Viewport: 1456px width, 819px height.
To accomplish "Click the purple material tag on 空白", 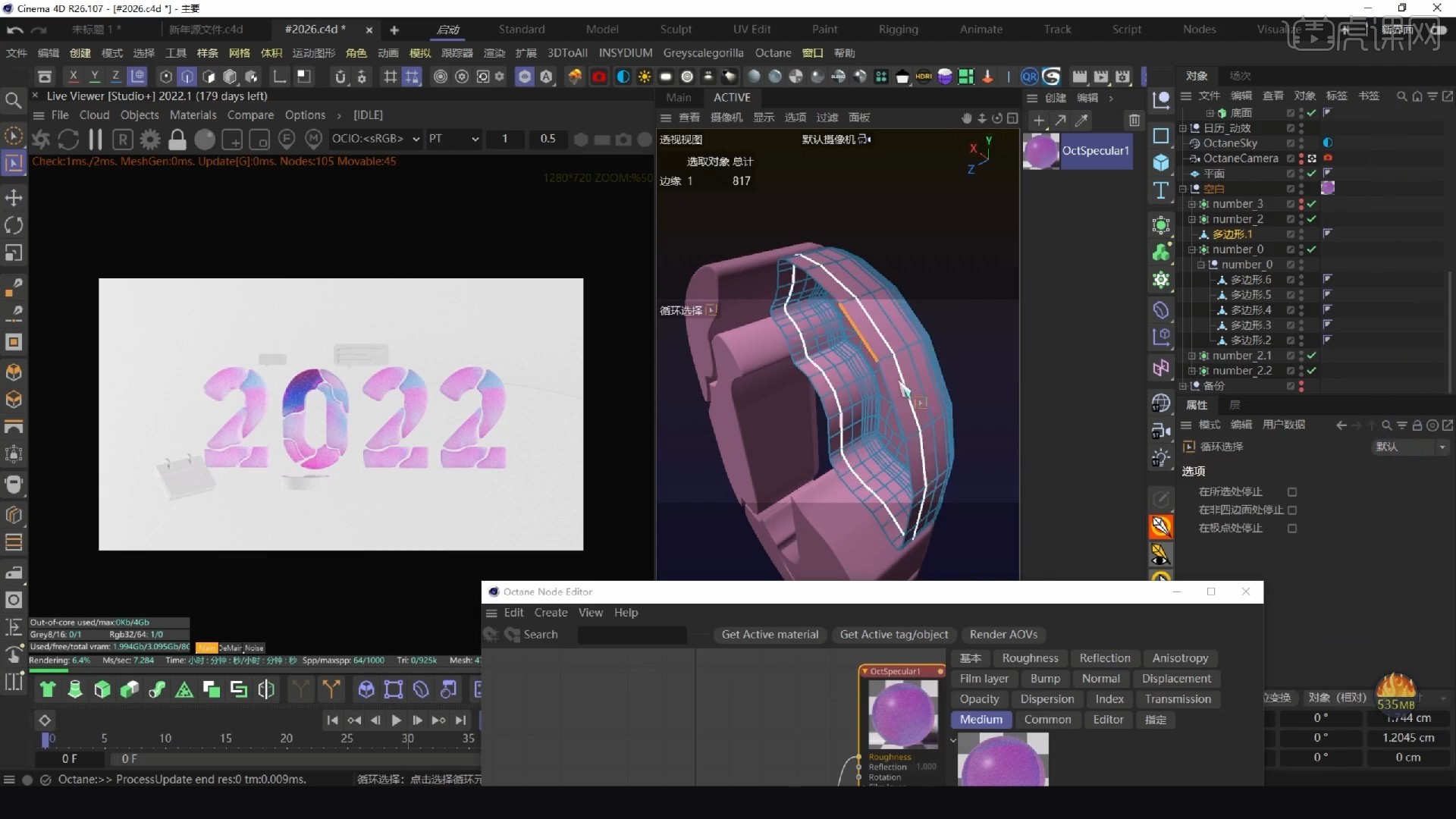I will click(1328, 188).
